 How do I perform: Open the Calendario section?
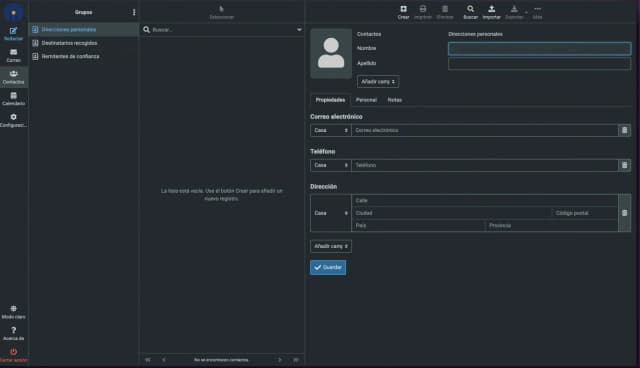click(13, 98)
